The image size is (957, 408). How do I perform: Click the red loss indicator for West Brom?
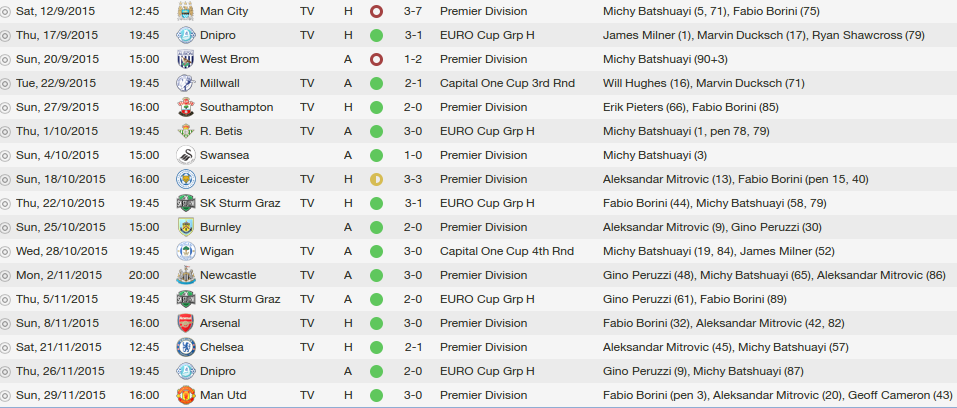[377, 59]
